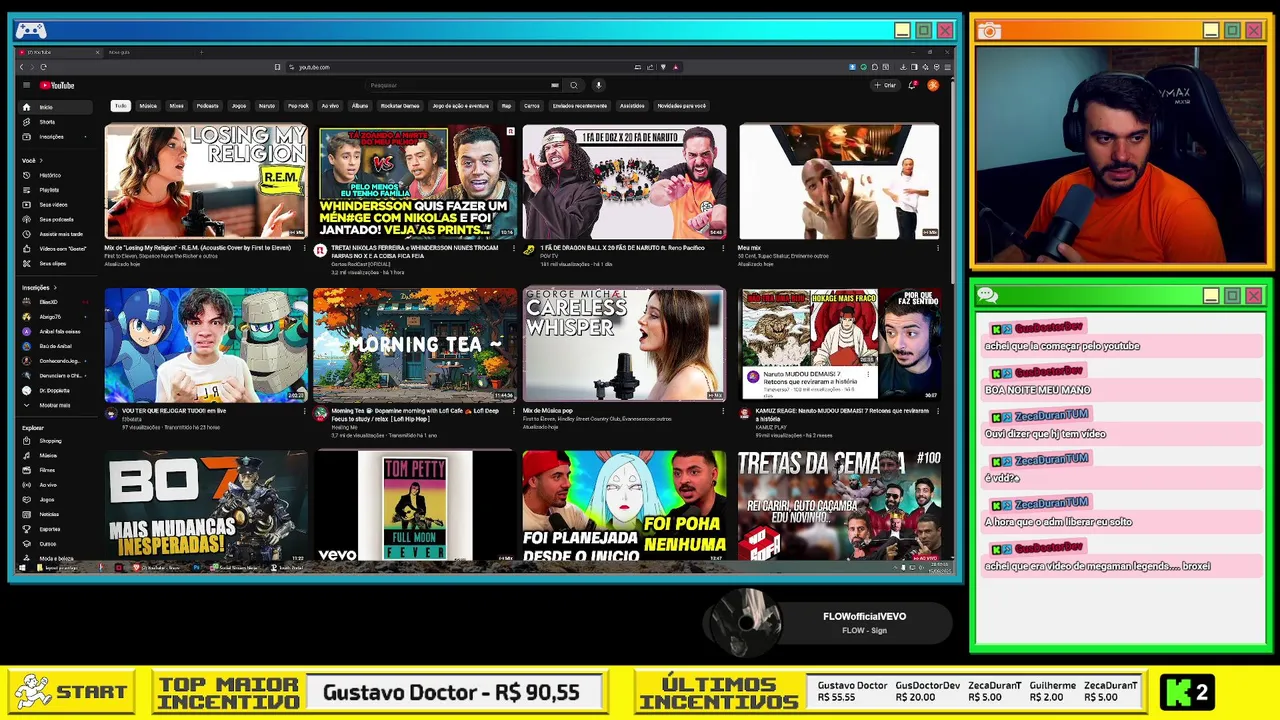1280x720 pixels.
Task: Open Vídeos com "Gostei" list
Action: tap(55, 249)
